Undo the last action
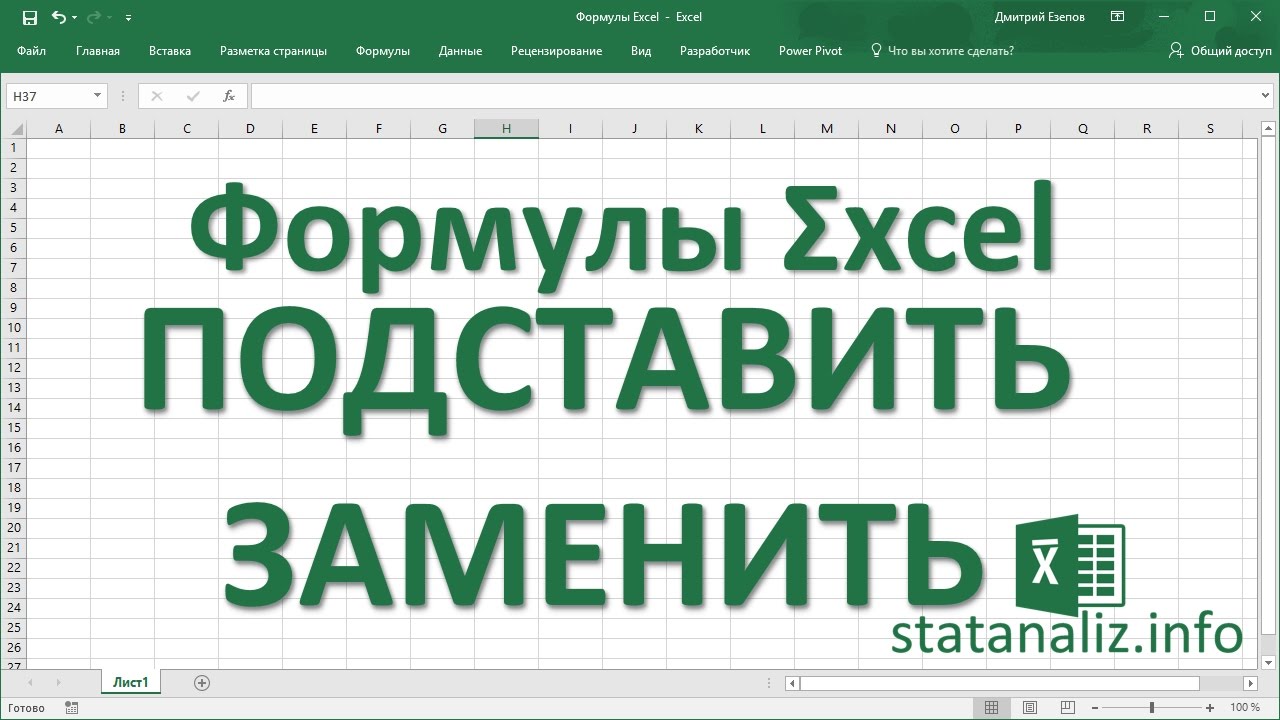 point(58,17)
